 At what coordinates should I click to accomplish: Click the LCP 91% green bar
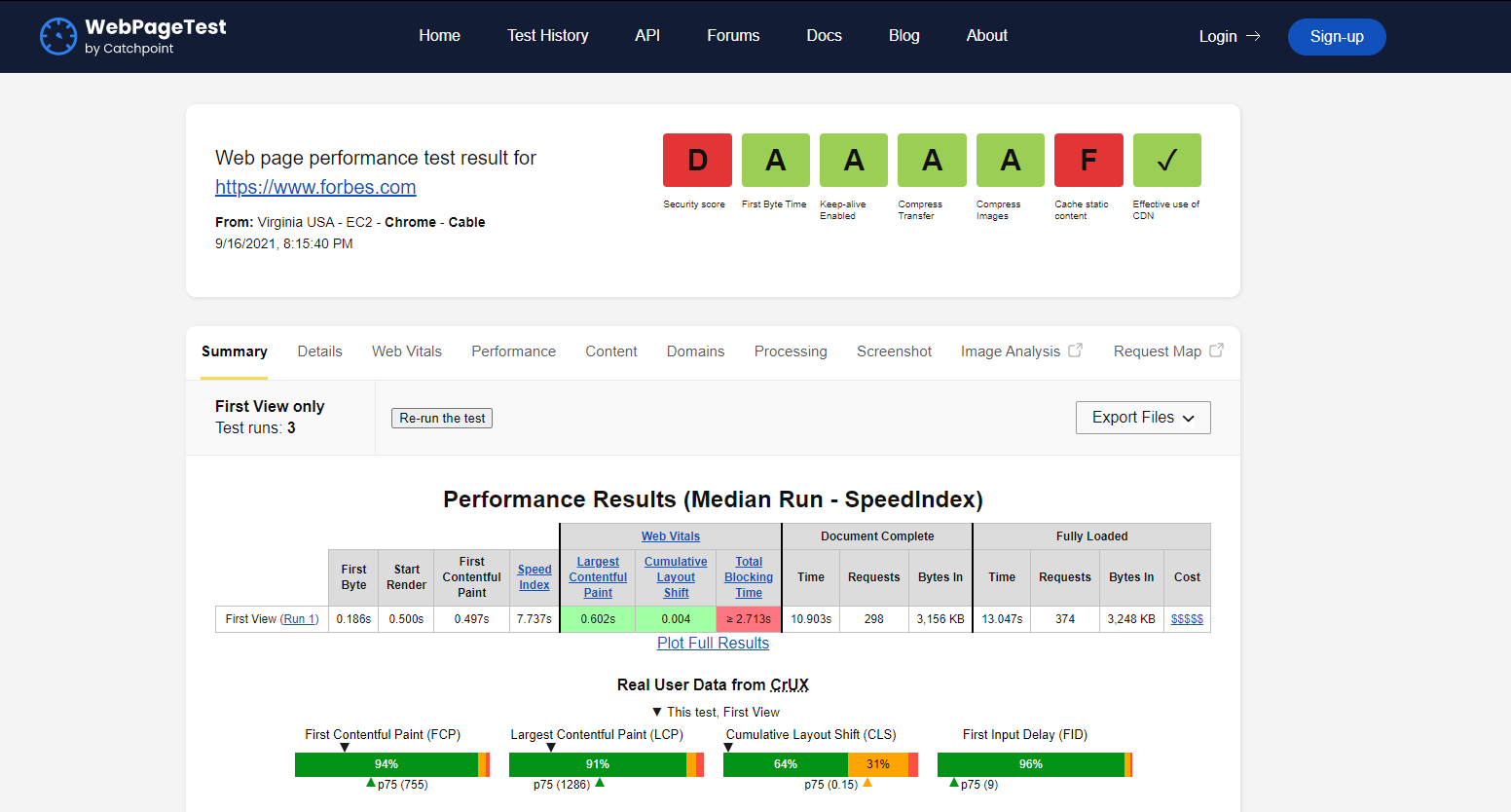[x=598, y=764]
